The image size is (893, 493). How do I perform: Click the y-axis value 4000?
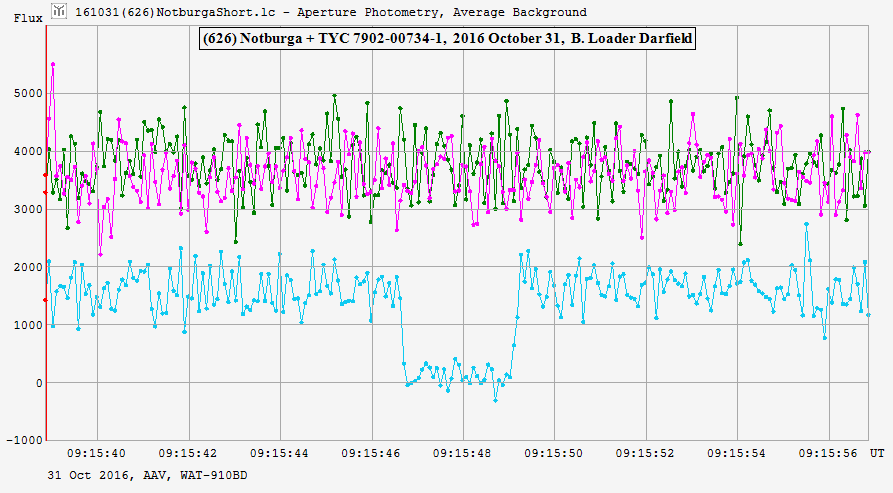click(28, 151)
